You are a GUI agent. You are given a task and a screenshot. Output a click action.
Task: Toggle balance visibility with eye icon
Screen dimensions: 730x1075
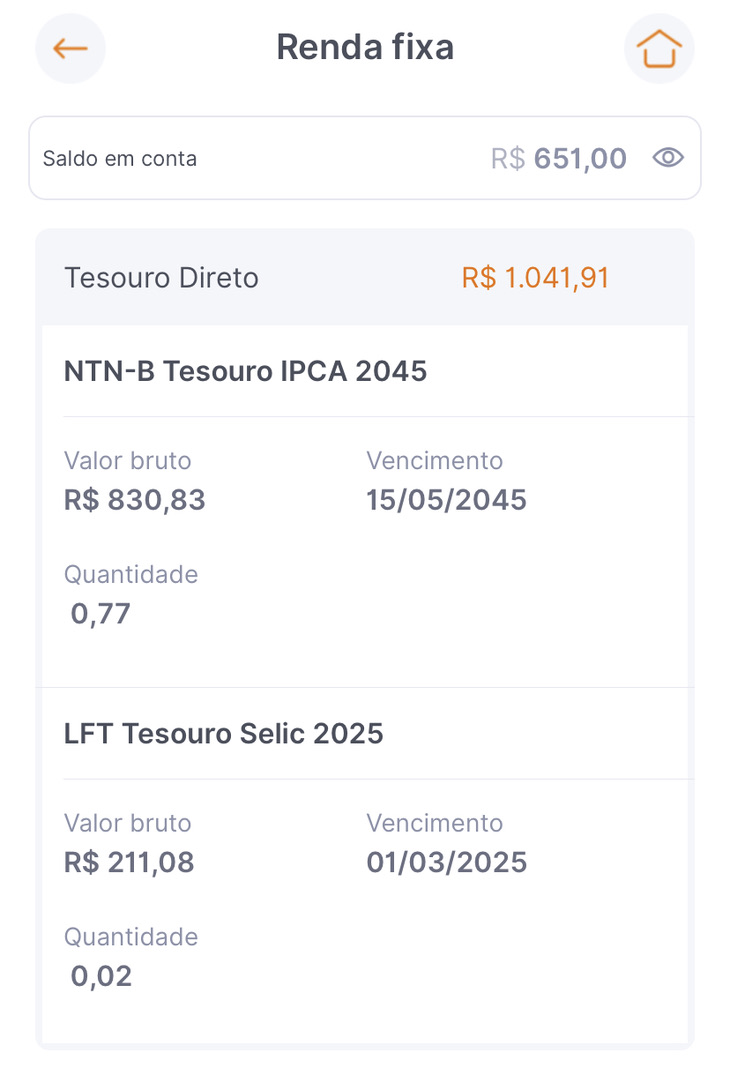pos(668,158)
